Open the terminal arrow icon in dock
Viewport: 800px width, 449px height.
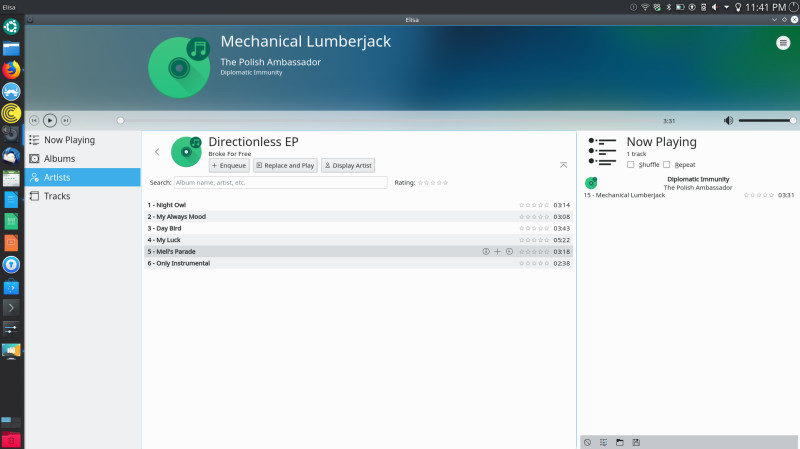(x=11, y=308)
